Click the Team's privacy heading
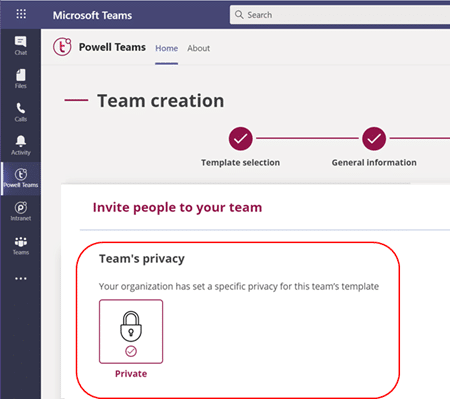The width and height of the screenshot is (450, 399). pos(142,259)
